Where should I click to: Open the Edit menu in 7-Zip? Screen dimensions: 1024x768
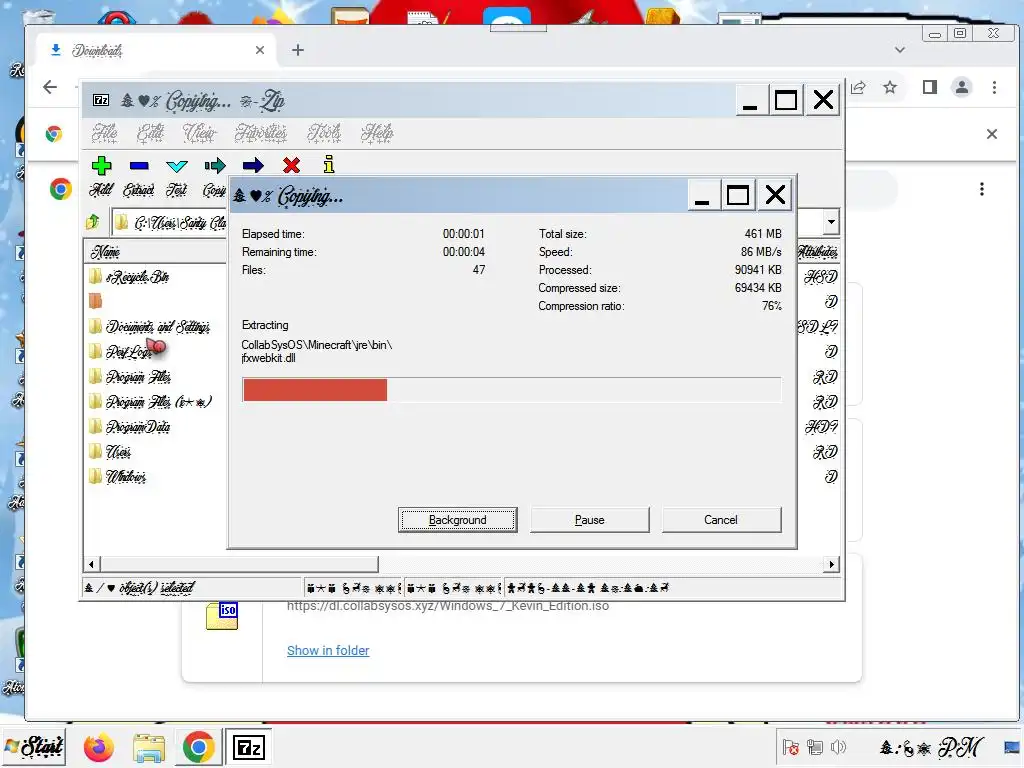150,133
